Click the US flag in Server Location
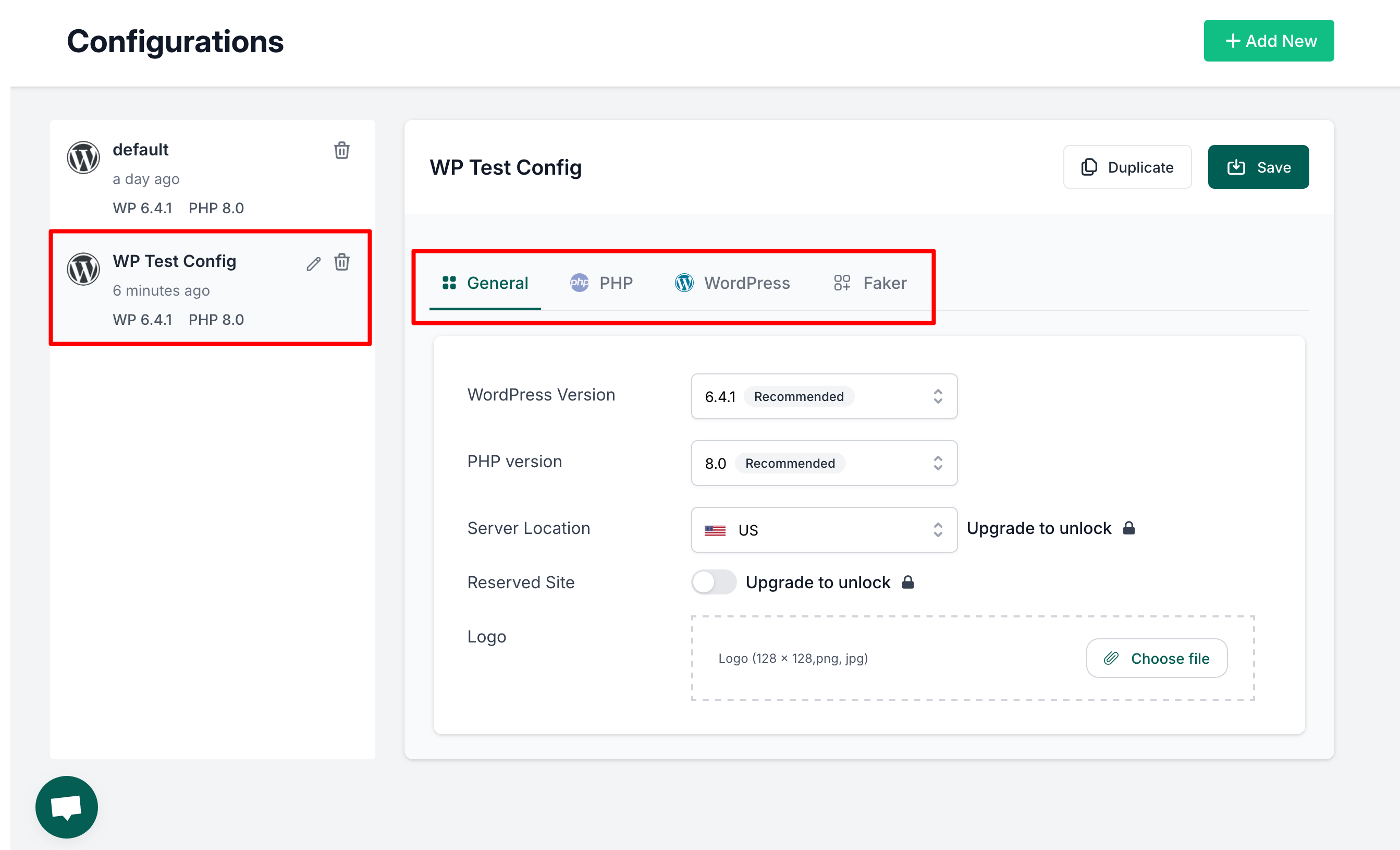The height and width of the screenshot is (850, 1400). pyautogui.click(x=715, y=529)
